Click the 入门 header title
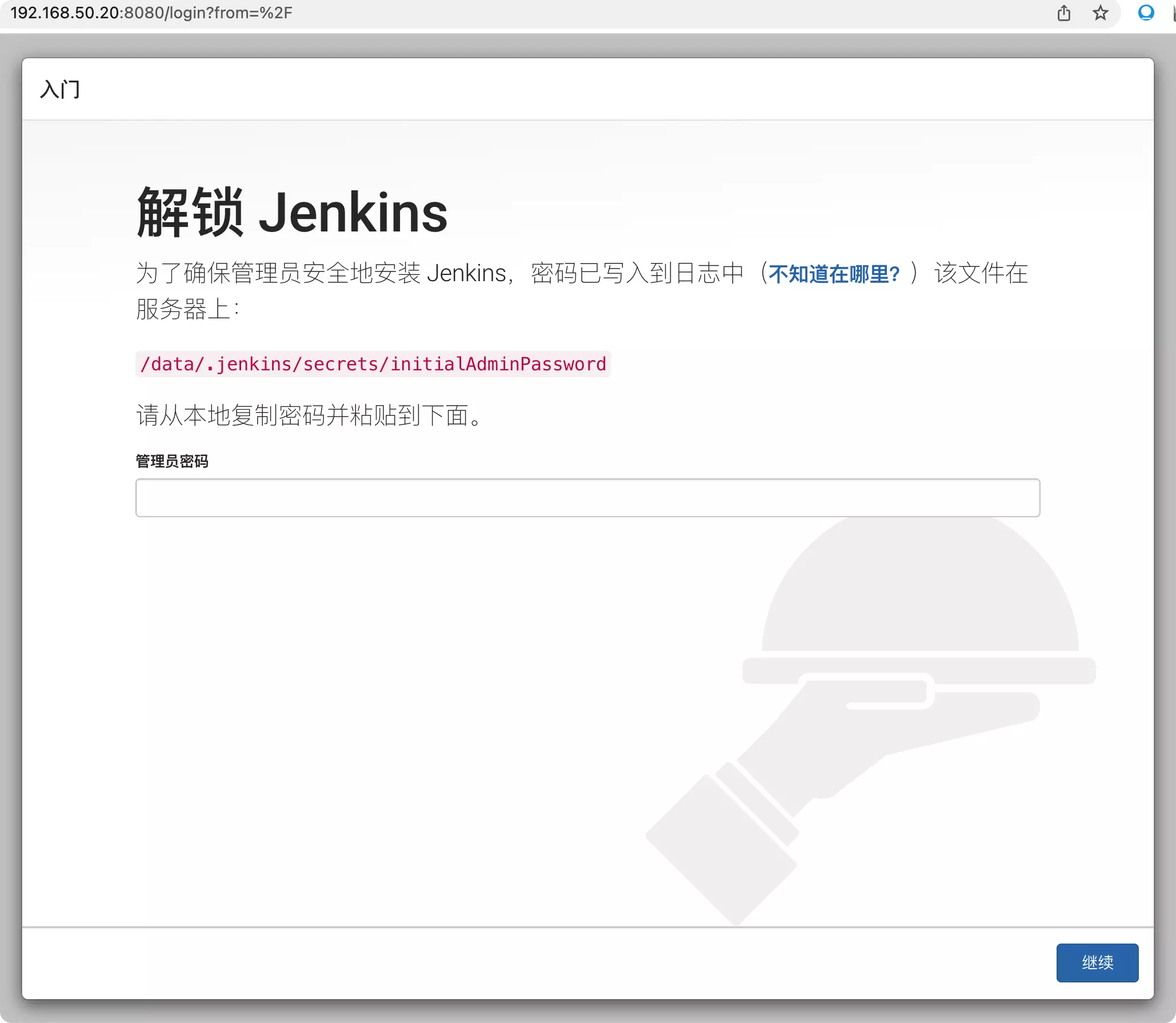This screenshot has height=1023, width=1176. point(60,89)
